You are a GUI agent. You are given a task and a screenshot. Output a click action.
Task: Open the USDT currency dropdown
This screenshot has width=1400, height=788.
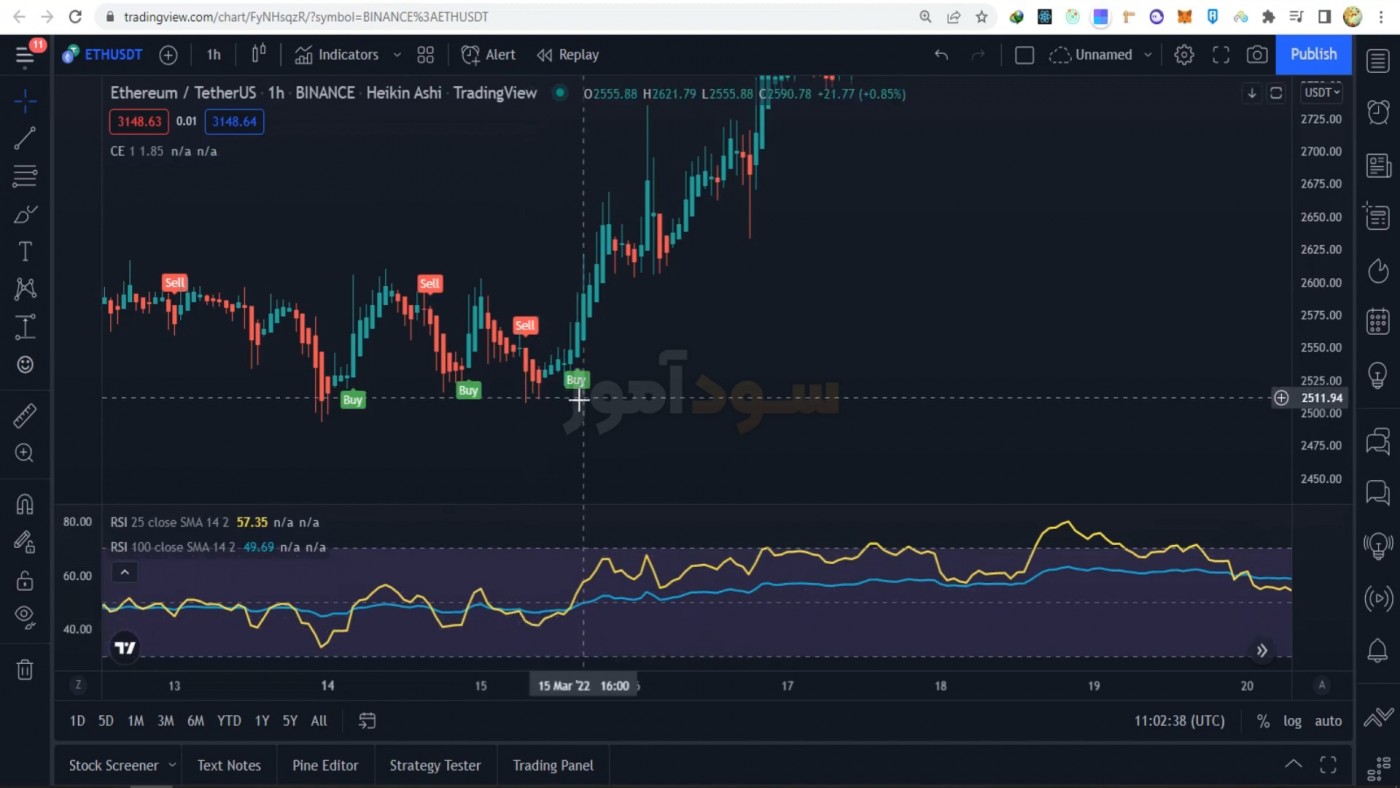tap(1321, 93)
